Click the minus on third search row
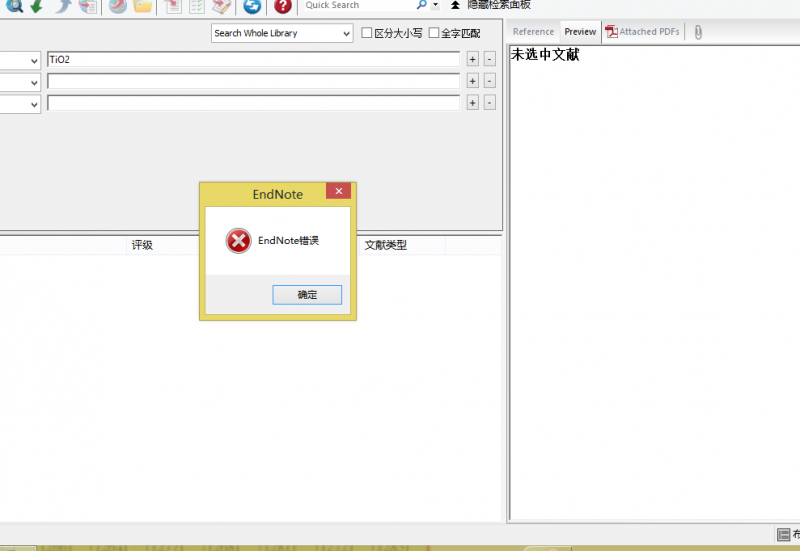 (490, 103)
